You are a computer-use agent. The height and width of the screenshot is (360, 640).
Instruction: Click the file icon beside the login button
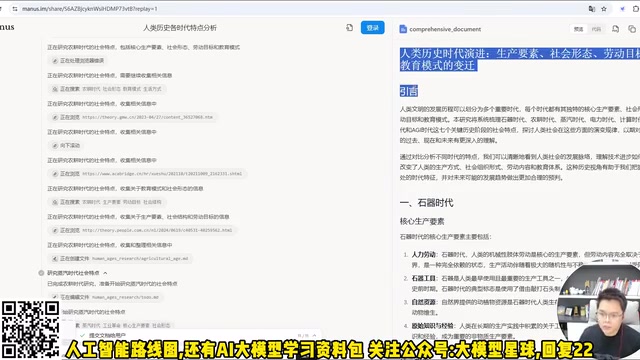(x=349, y=28)
